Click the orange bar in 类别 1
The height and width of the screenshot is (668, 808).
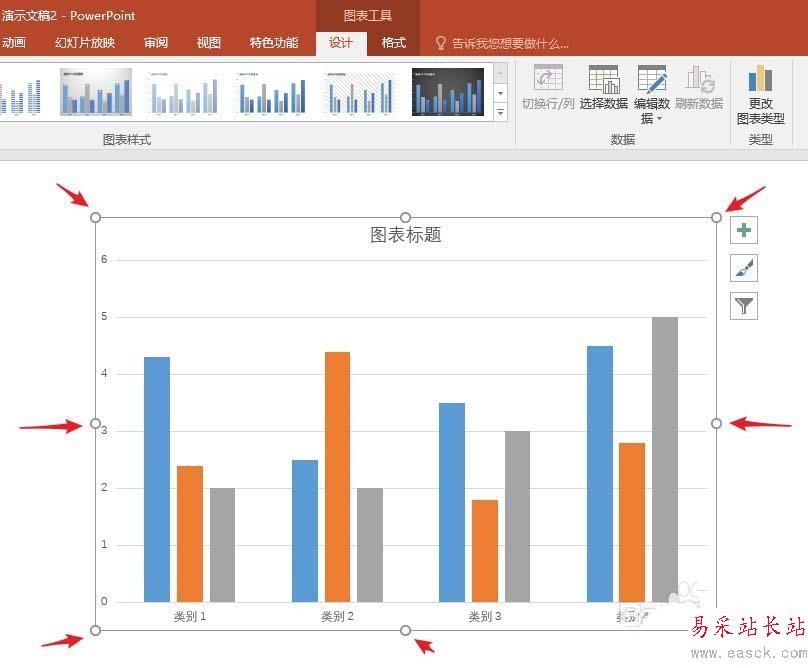click(x=190, y=534)
